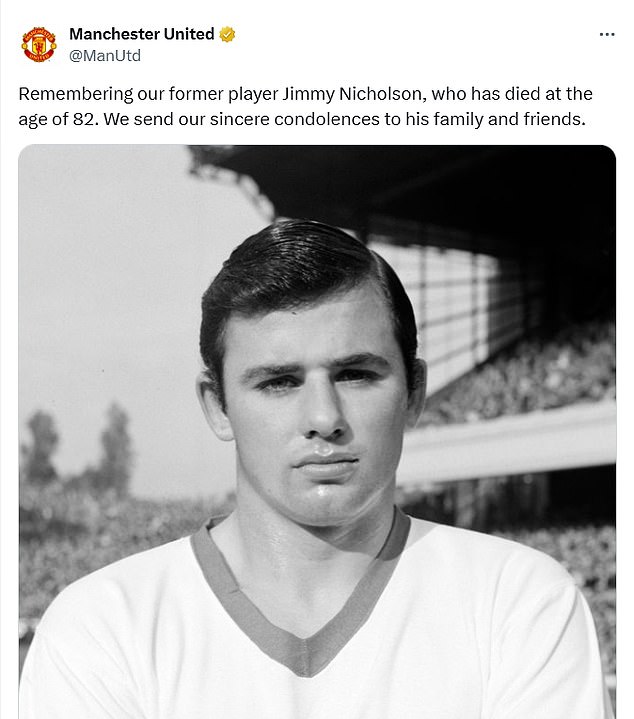
Task: Open the black-and-white player photo
Action: pos(317,430)
